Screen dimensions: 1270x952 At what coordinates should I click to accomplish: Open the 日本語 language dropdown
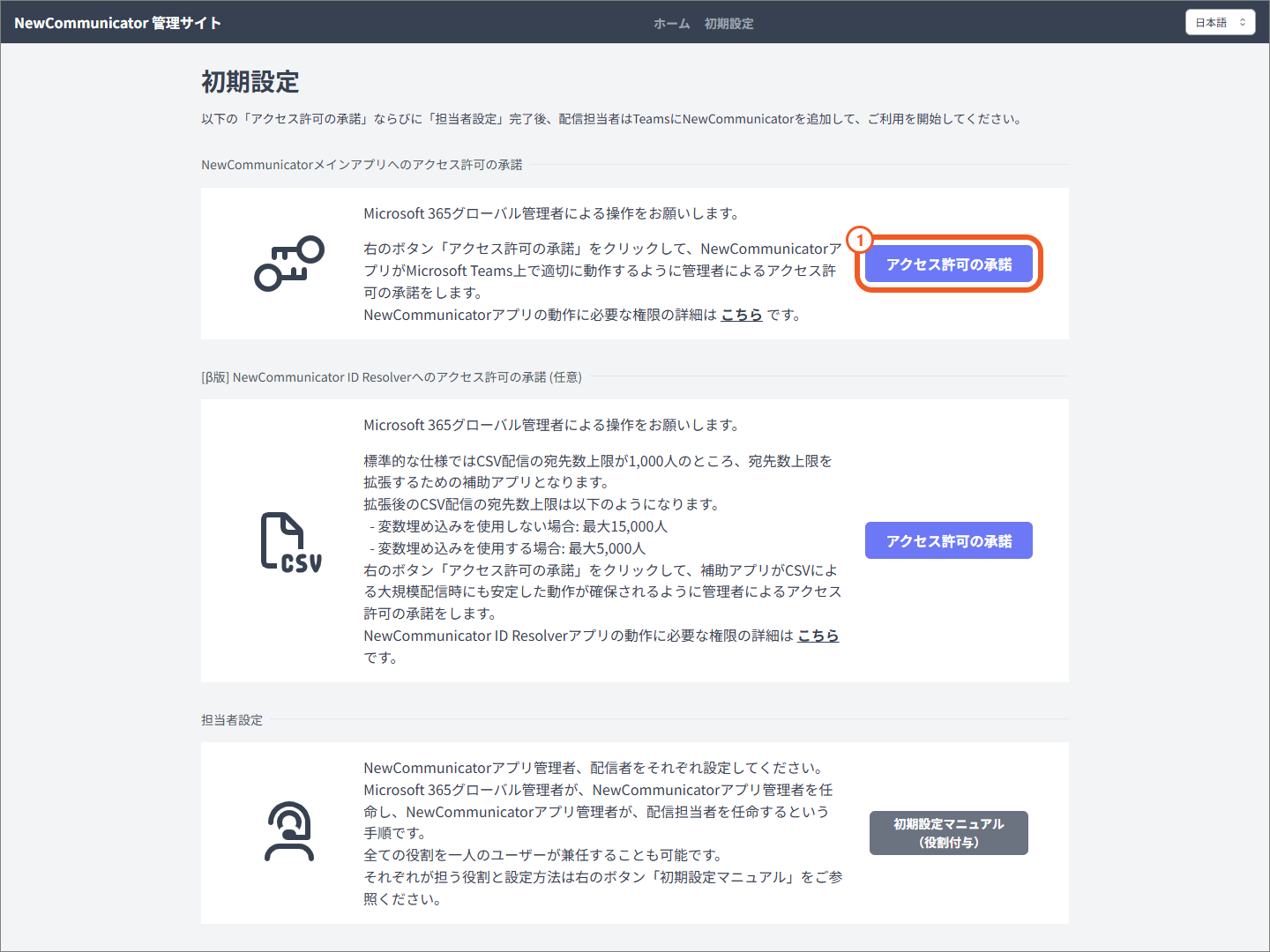[1220, 23]
